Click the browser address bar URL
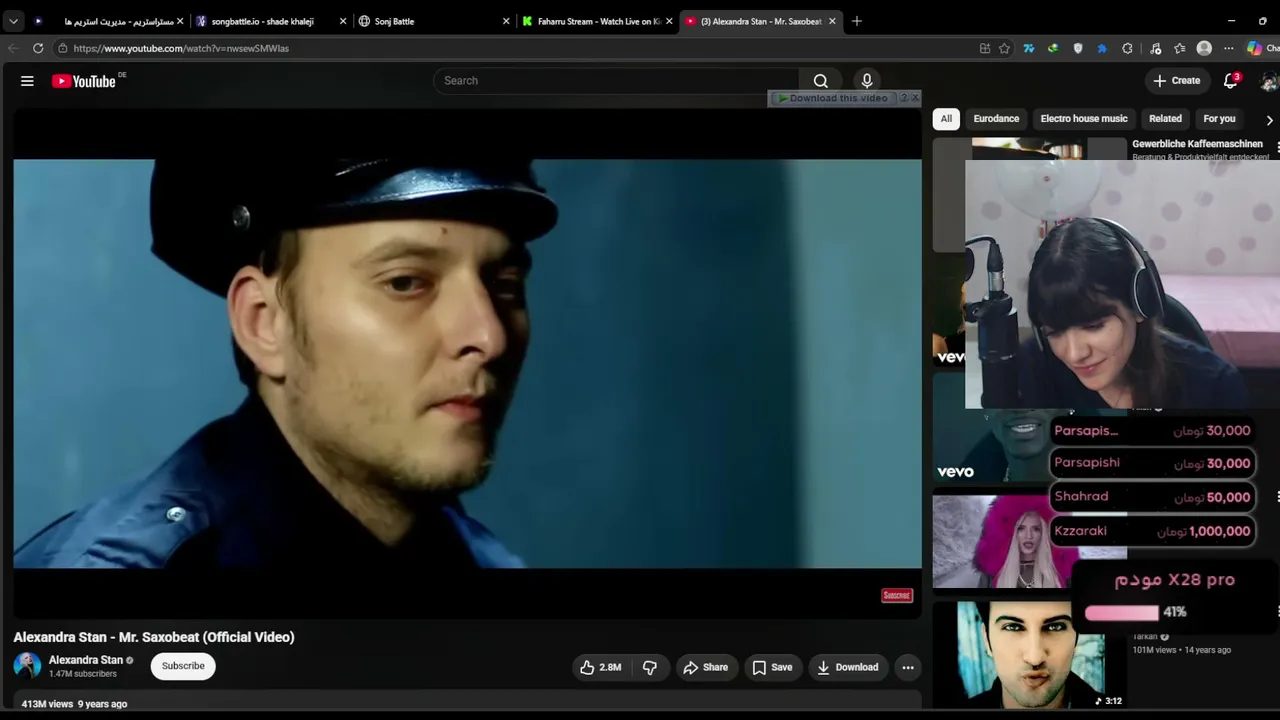This screenshot has width=1280, height=720. (x=181, y=48)
